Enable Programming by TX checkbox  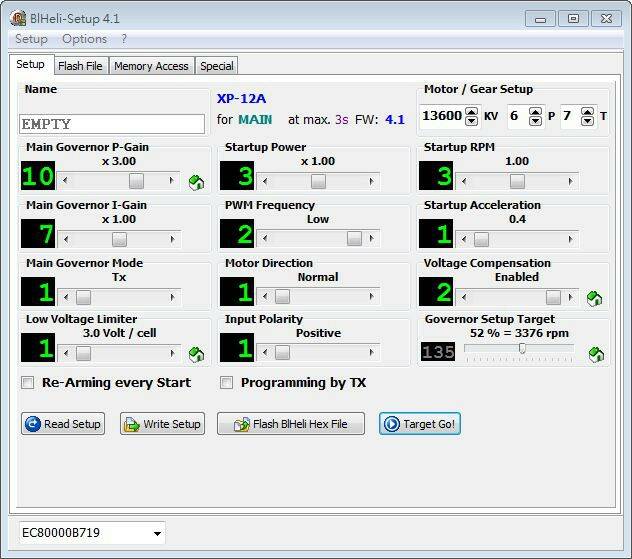pos(227,382)
